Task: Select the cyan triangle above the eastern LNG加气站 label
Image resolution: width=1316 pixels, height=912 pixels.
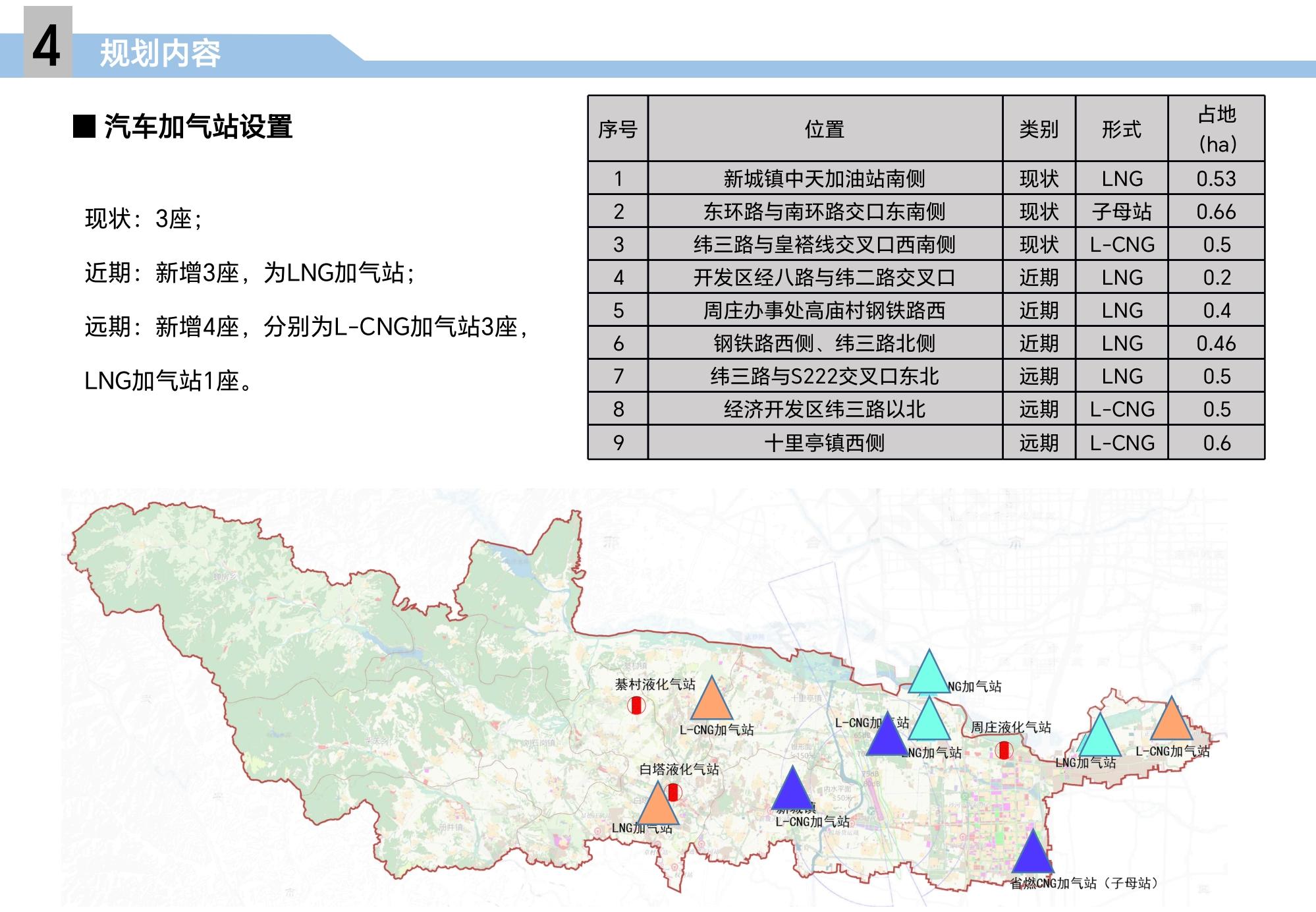Action: tap(1099, 735)
